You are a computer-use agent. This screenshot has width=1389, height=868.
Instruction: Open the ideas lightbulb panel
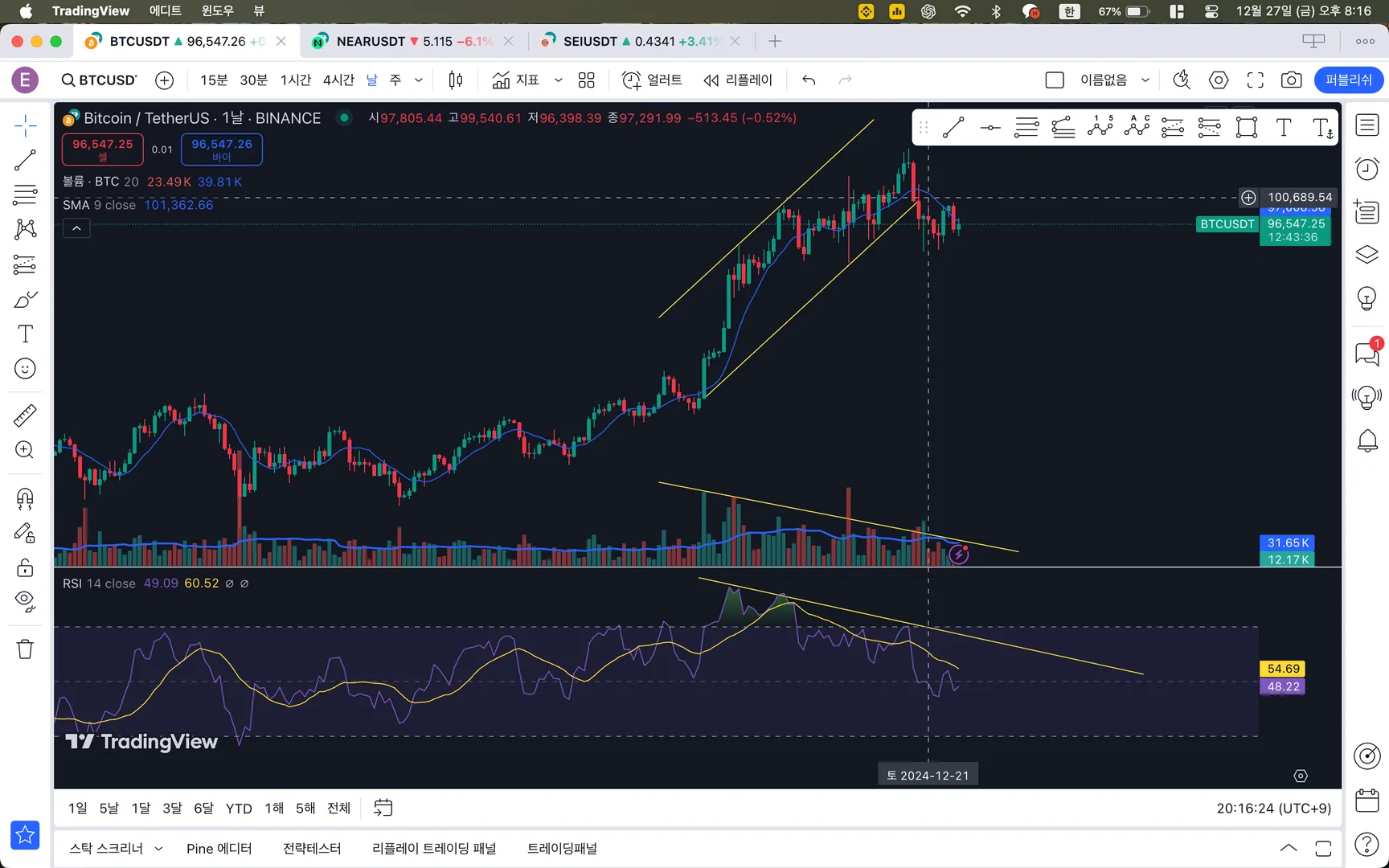(1367, 299)
